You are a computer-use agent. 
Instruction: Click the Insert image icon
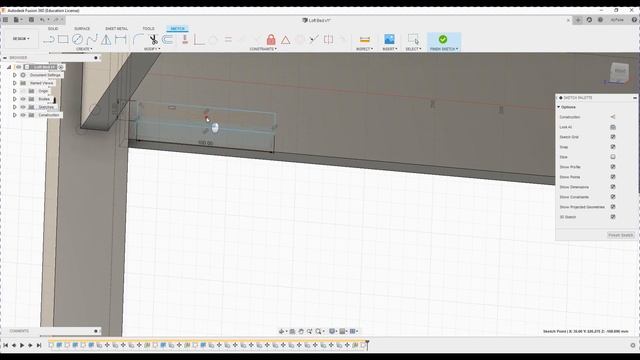[389, 39]
